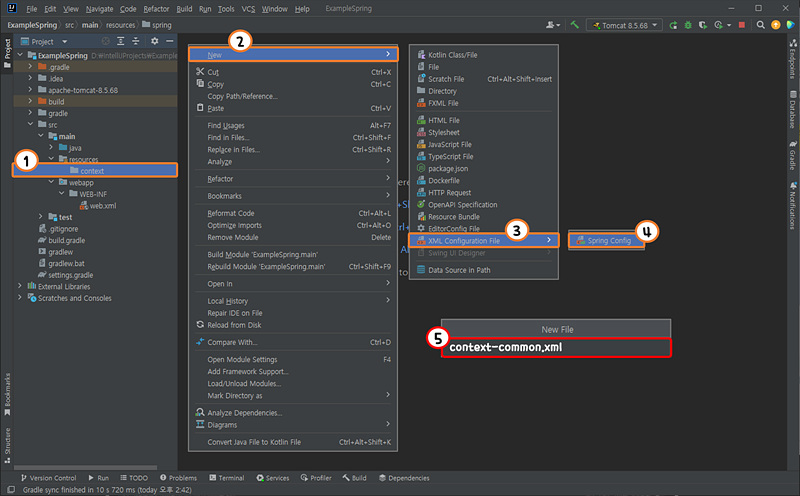This screenshot has height=496, width=800.
Task: Click the Project panel settings gear
Action: pyautogui.click(x=155, y=41)
